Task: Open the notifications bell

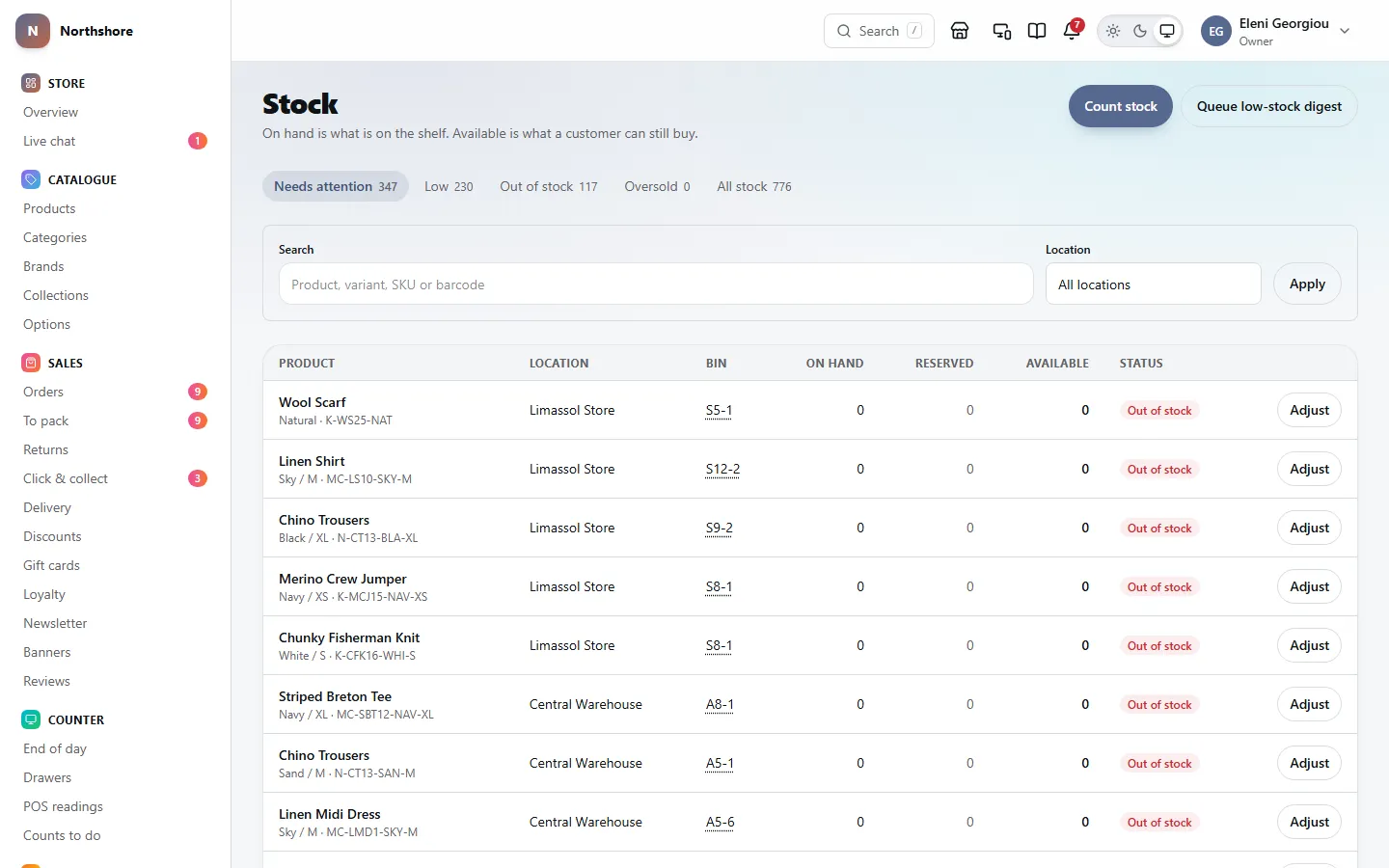Action: [1072, 31]
